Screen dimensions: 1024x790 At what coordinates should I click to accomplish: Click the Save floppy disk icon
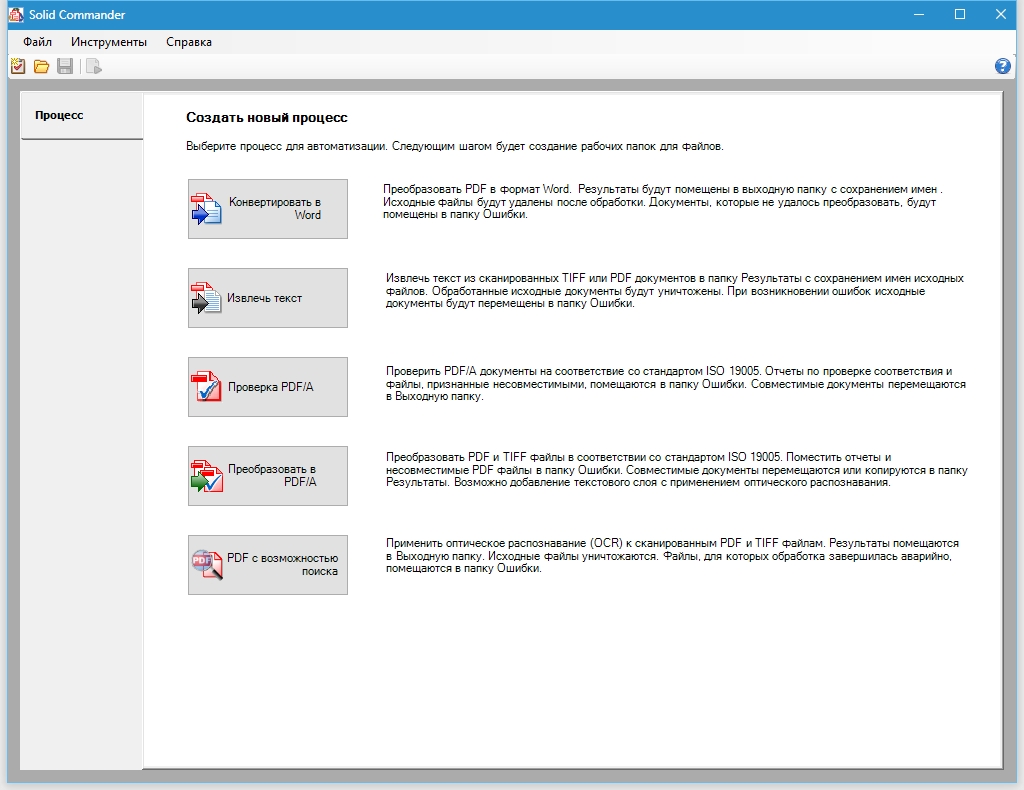65,67
